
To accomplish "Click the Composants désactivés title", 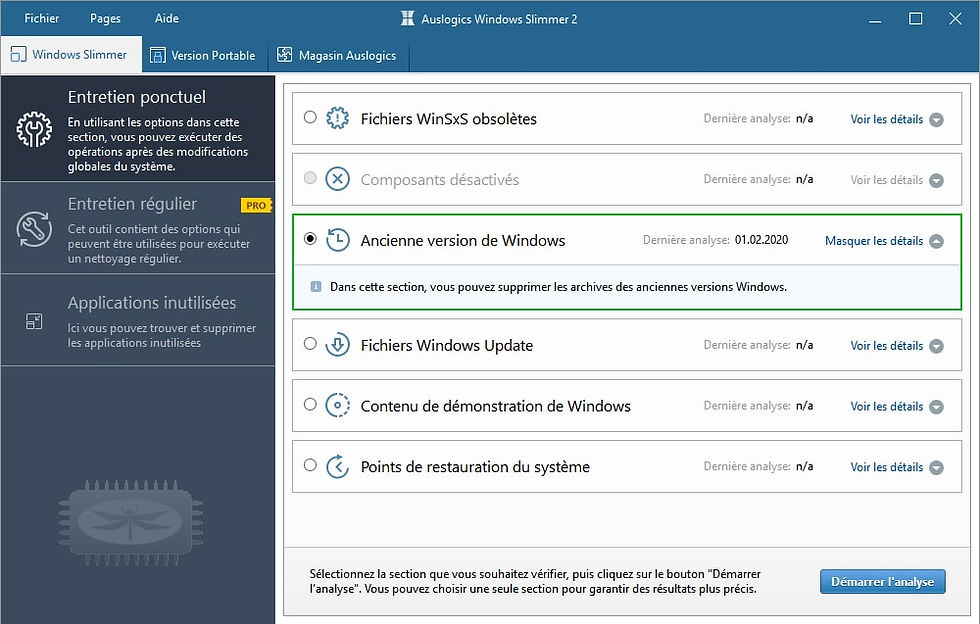I will [439, 179].
